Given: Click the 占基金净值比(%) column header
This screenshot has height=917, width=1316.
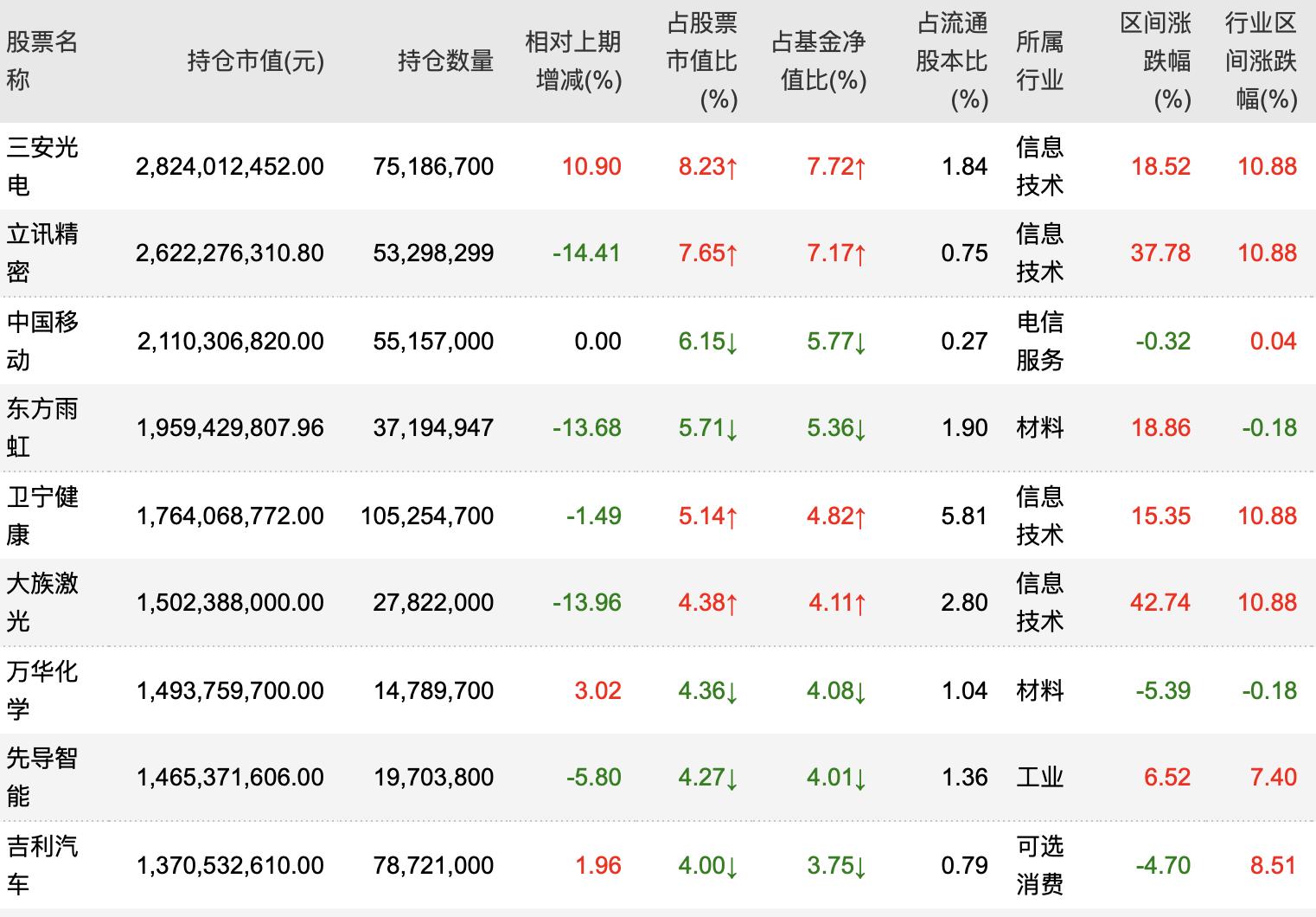Looking at the screenshot, I should point(819,61).
